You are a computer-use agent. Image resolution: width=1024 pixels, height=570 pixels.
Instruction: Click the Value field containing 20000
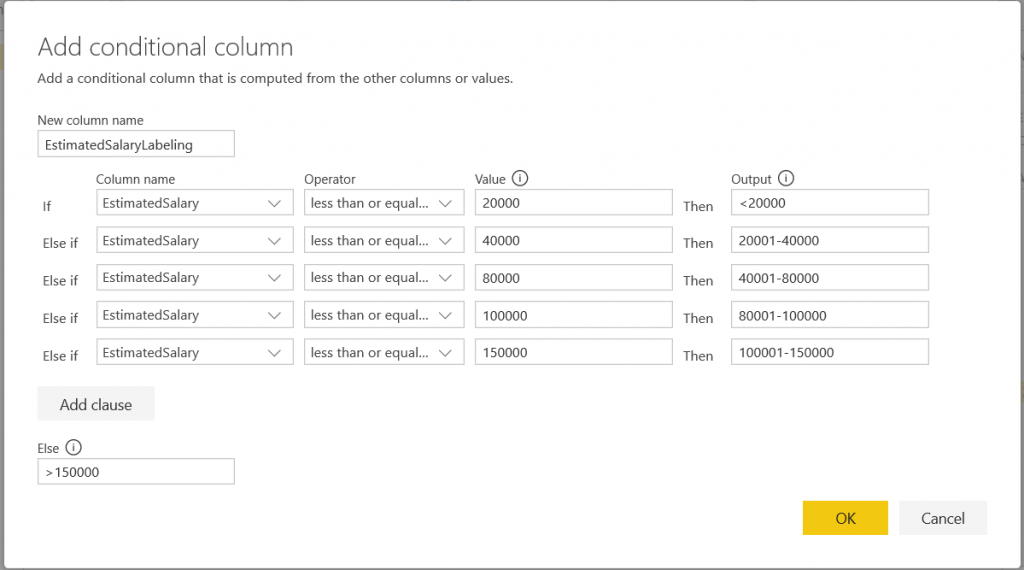click(573, 203)
